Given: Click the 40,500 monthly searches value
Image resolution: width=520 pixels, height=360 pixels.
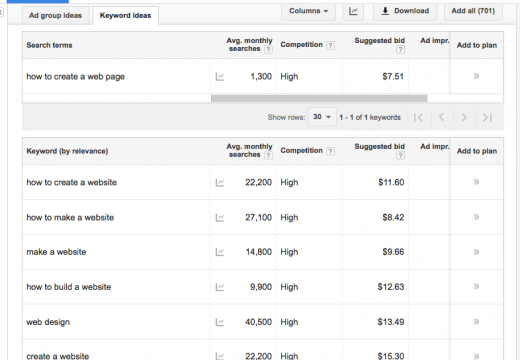Looking at the screenshot, I should 259,322.
